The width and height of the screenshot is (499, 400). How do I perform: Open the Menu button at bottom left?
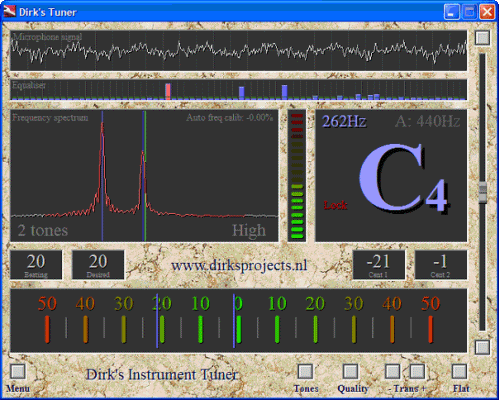pyautogui.click(x=18, y=371)
